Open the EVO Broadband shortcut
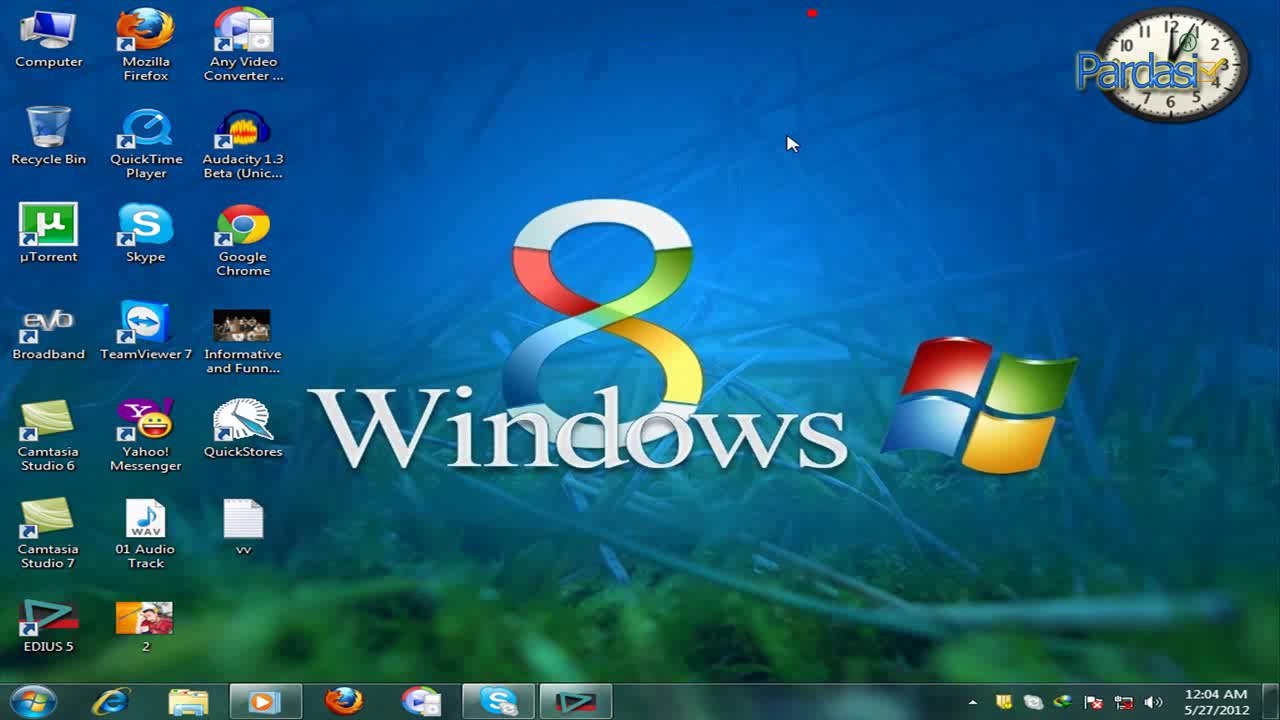Image resolution: width=1280 pixels, height=720 pixels. tap(48, 334)
